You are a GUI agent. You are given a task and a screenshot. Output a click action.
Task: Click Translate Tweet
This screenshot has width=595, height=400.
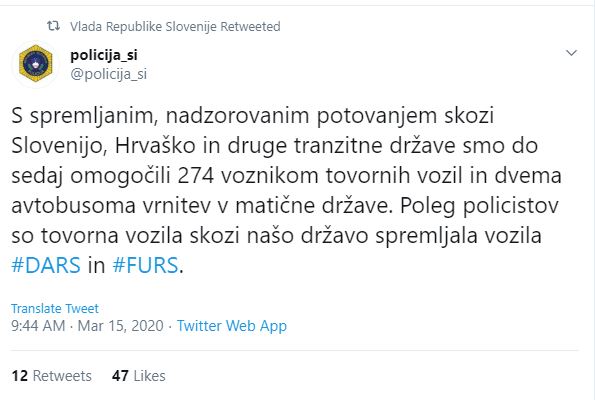[55, 308]
